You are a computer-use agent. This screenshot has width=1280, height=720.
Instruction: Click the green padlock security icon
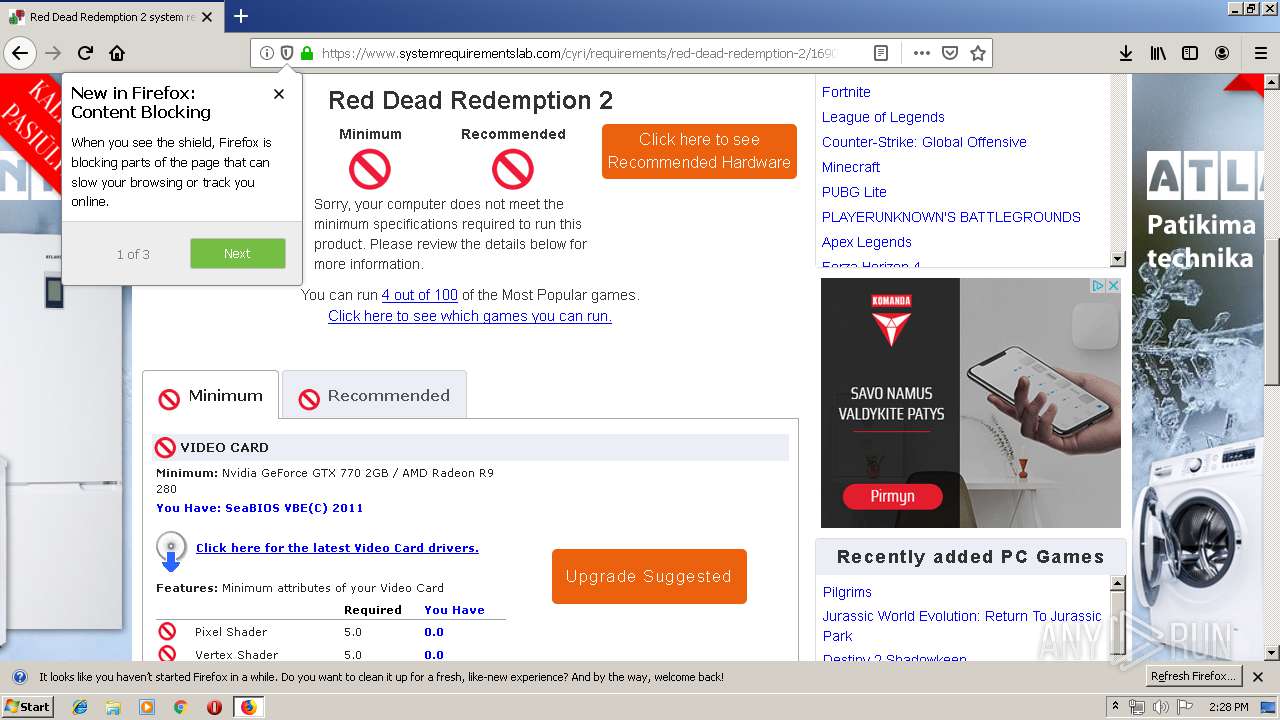(x=307, y=53)
